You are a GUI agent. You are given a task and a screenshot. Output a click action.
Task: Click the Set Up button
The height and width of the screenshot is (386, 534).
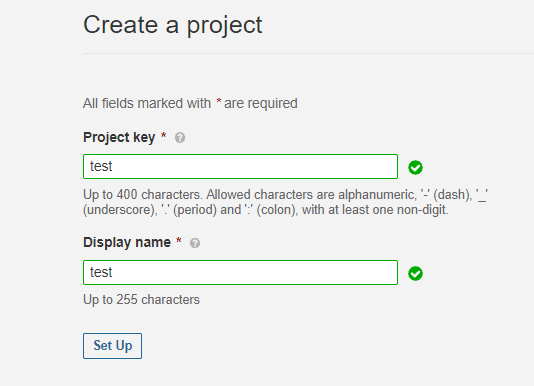coord(112,346)
